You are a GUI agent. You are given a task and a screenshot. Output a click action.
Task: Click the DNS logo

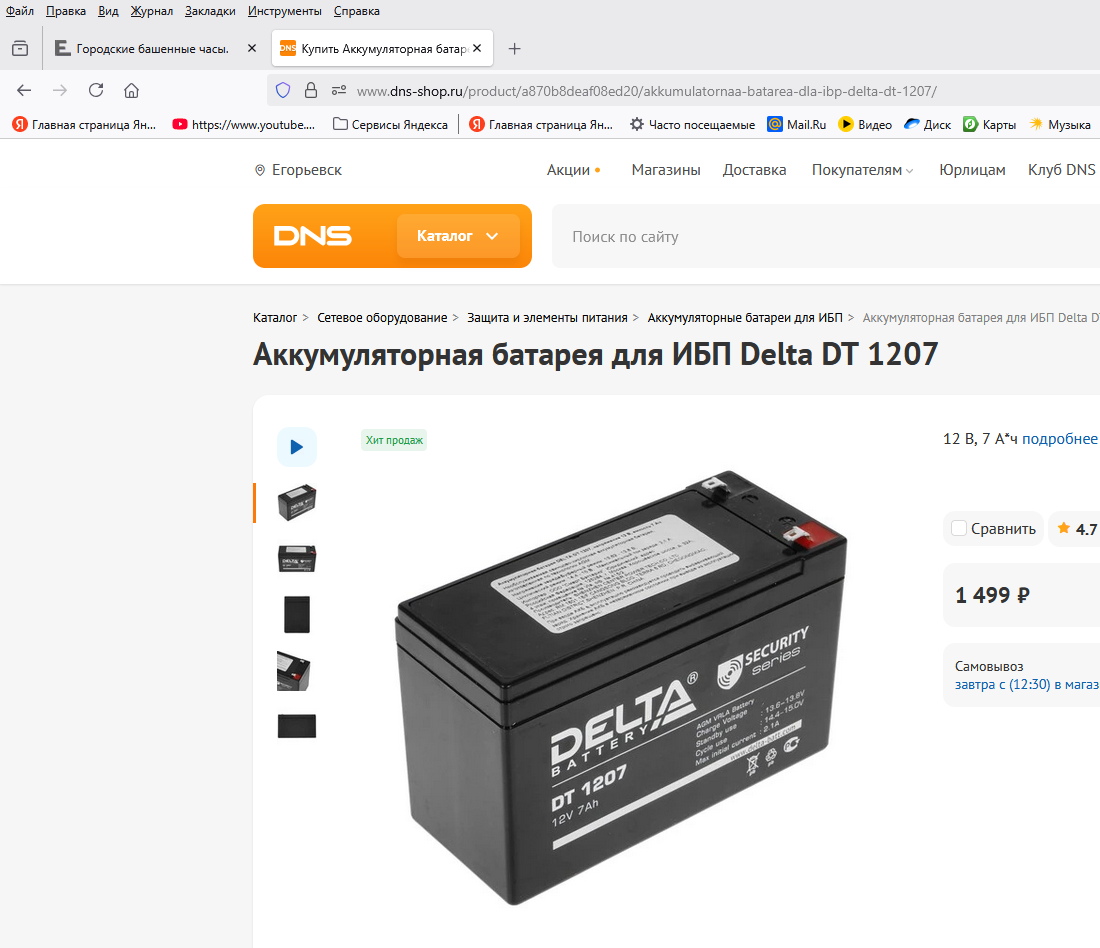click(x=312, y=236)
